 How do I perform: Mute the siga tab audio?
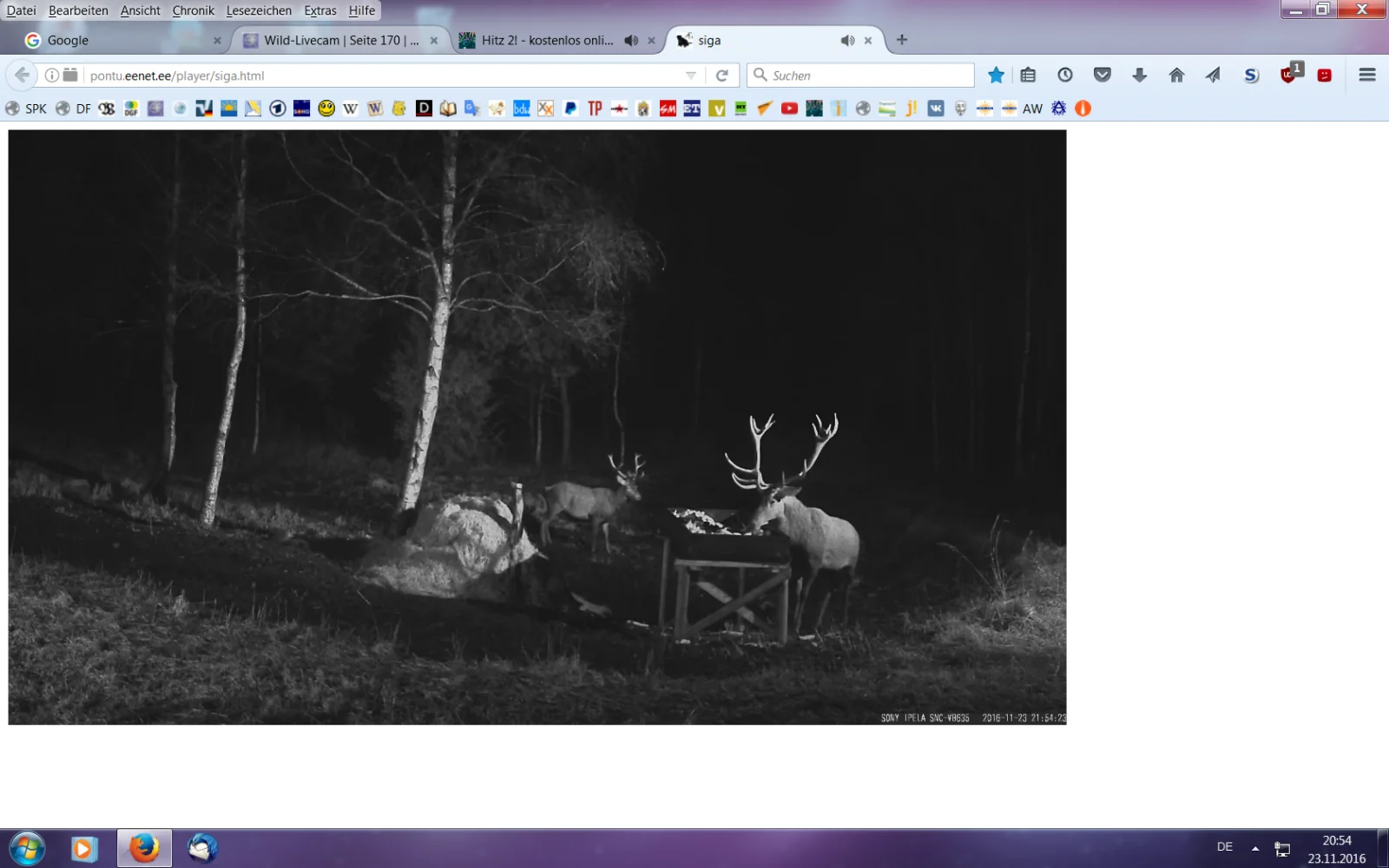tap(847, 41)
